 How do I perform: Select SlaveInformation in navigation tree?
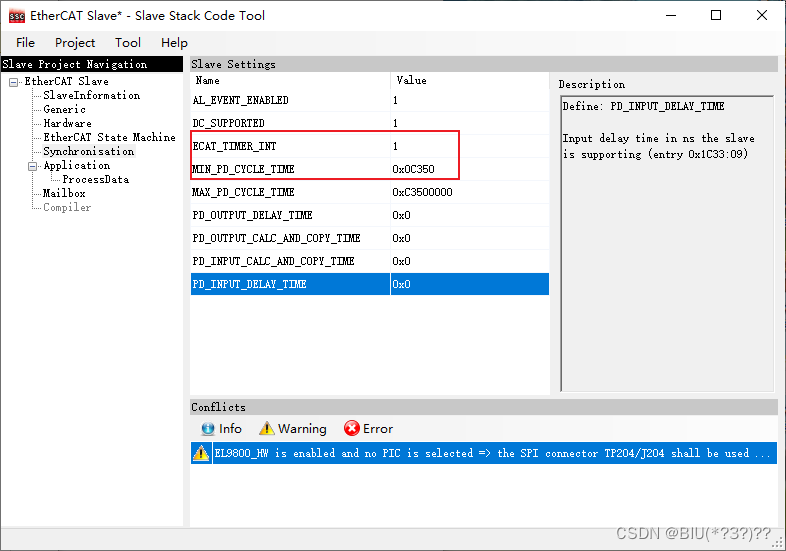point(92,95)
